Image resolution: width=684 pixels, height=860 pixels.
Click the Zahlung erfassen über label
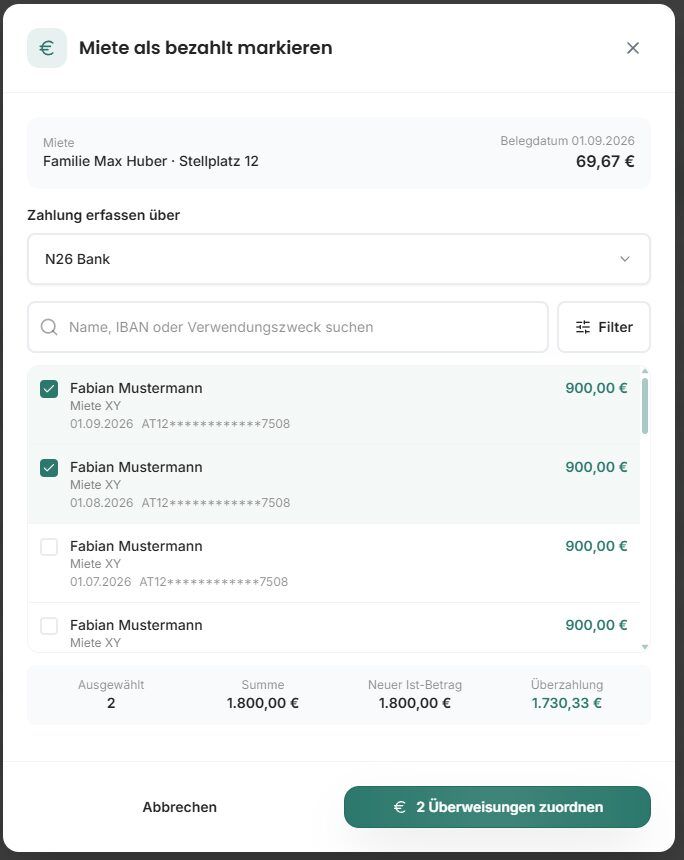point(104,215)
